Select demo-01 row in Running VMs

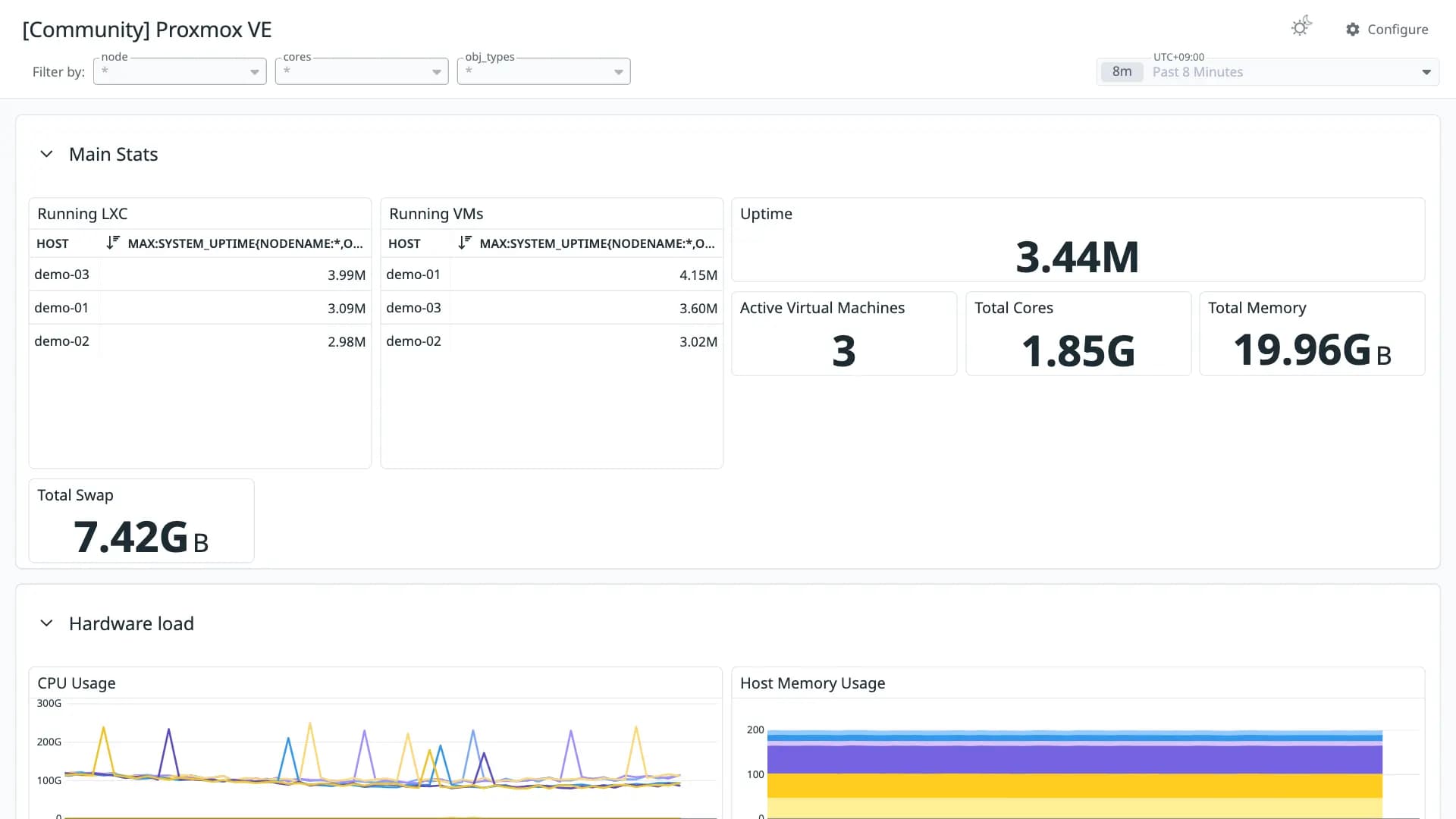[x=552, y=275]
